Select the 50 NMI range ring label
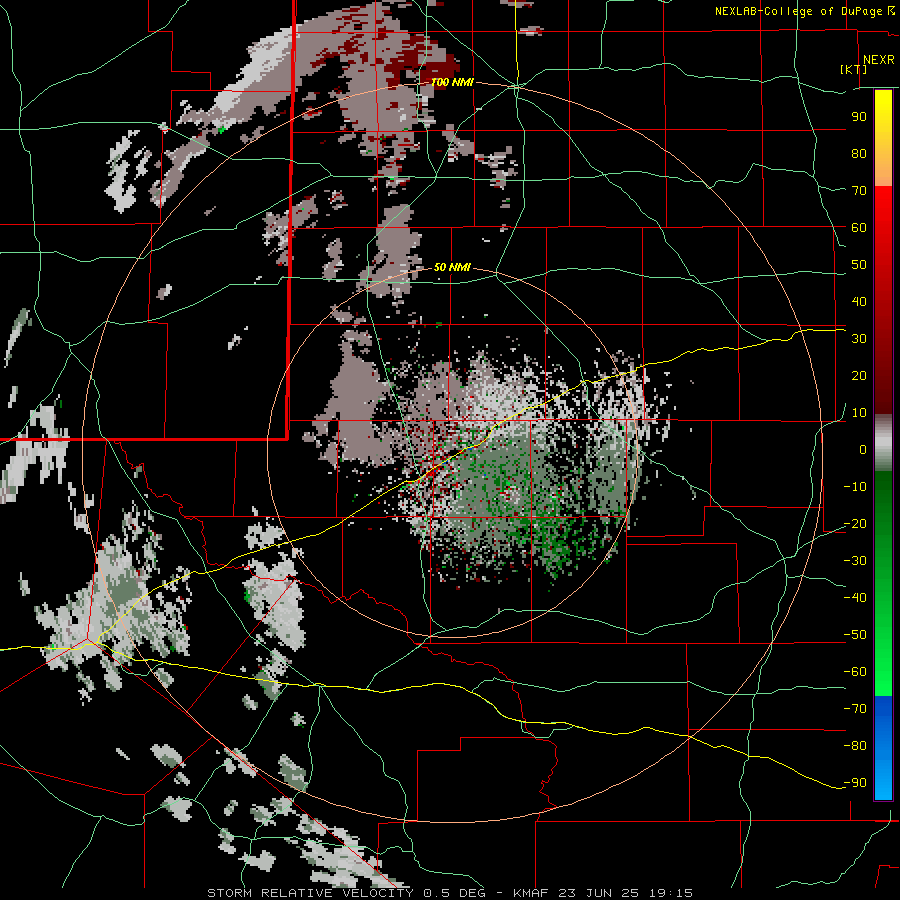900x900 pixels. [452, 267]
